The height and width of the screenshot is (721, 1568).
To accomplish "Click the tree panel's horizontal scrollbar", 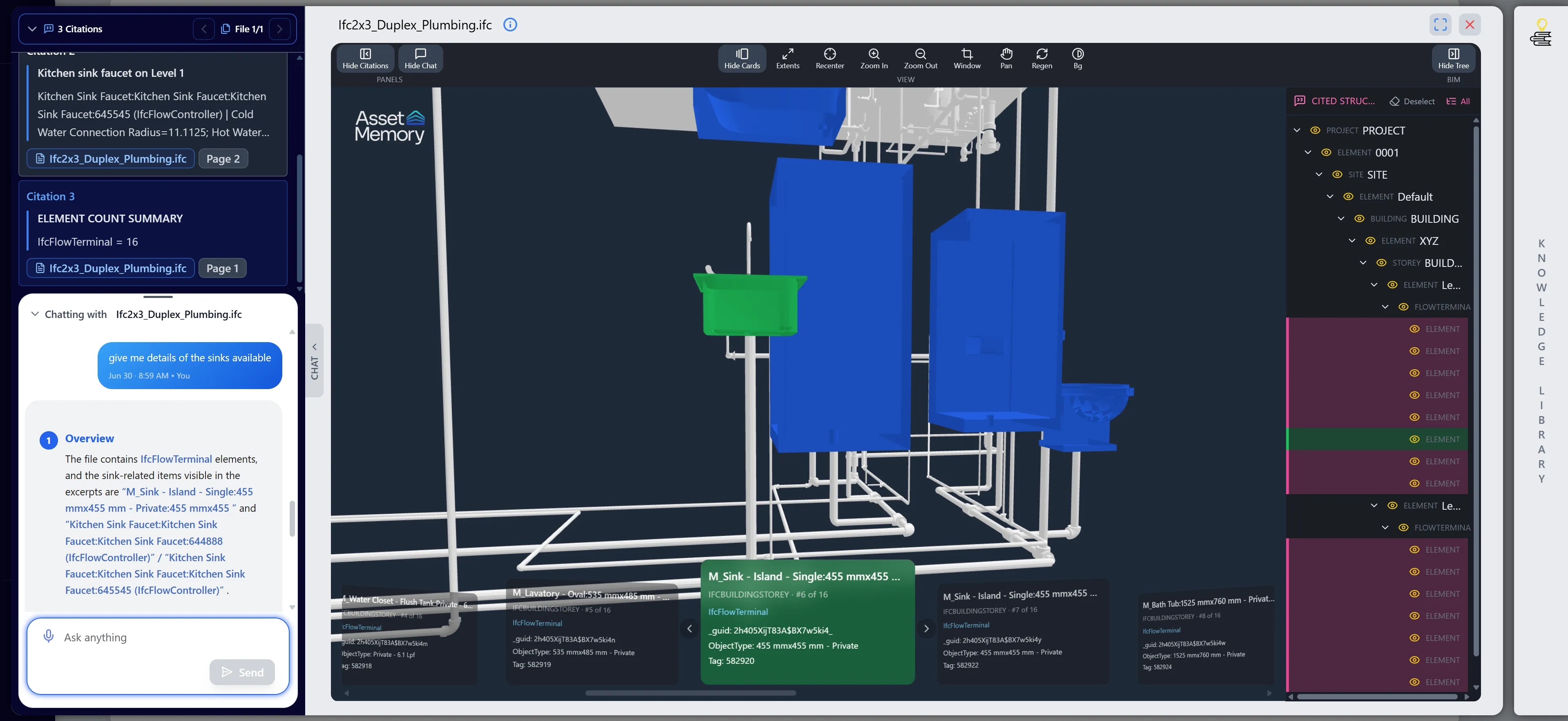I will (x=1377, y=696).
